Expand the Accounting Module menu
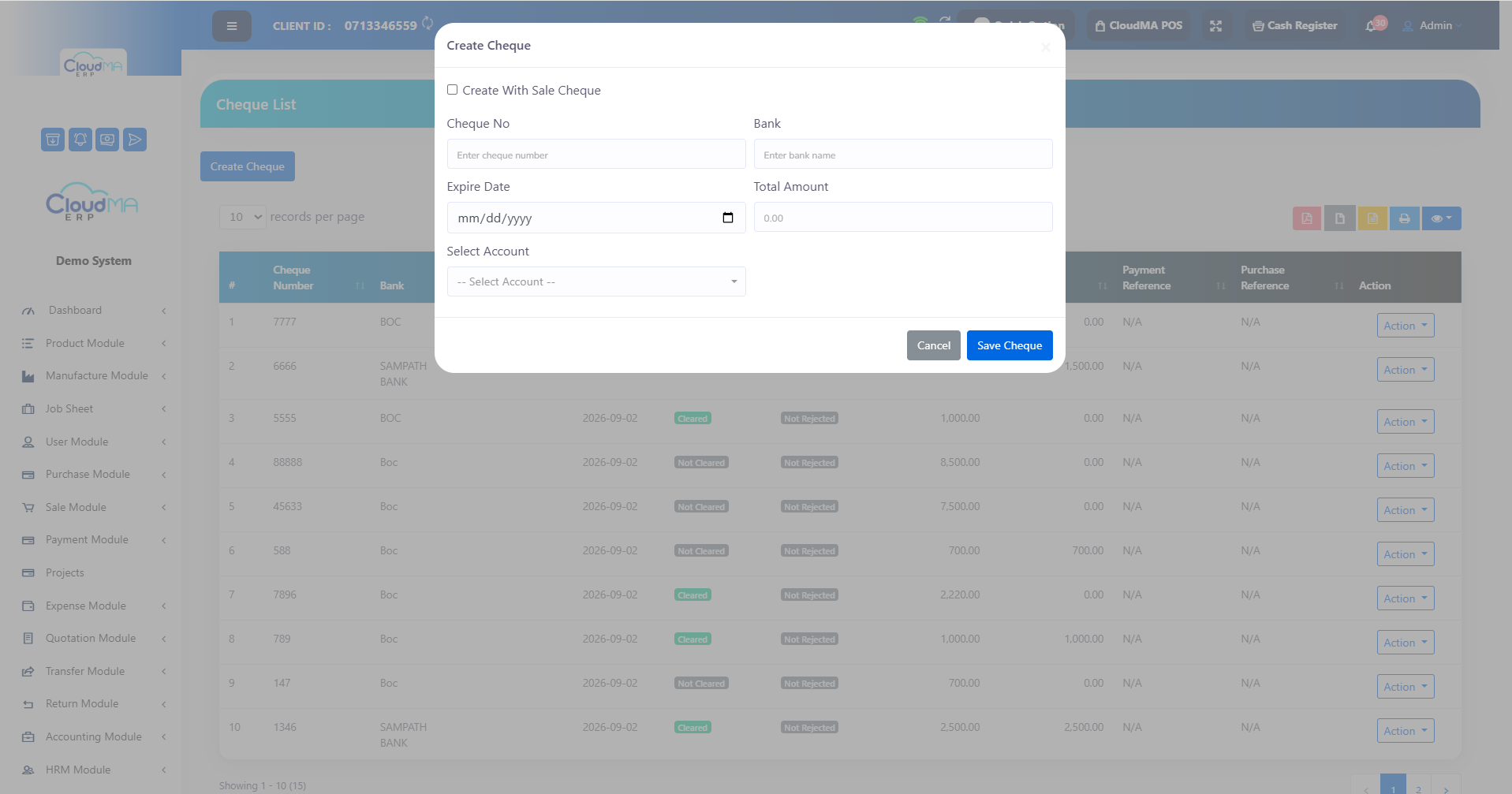1512x794 pixels. (x=94, y=736)
